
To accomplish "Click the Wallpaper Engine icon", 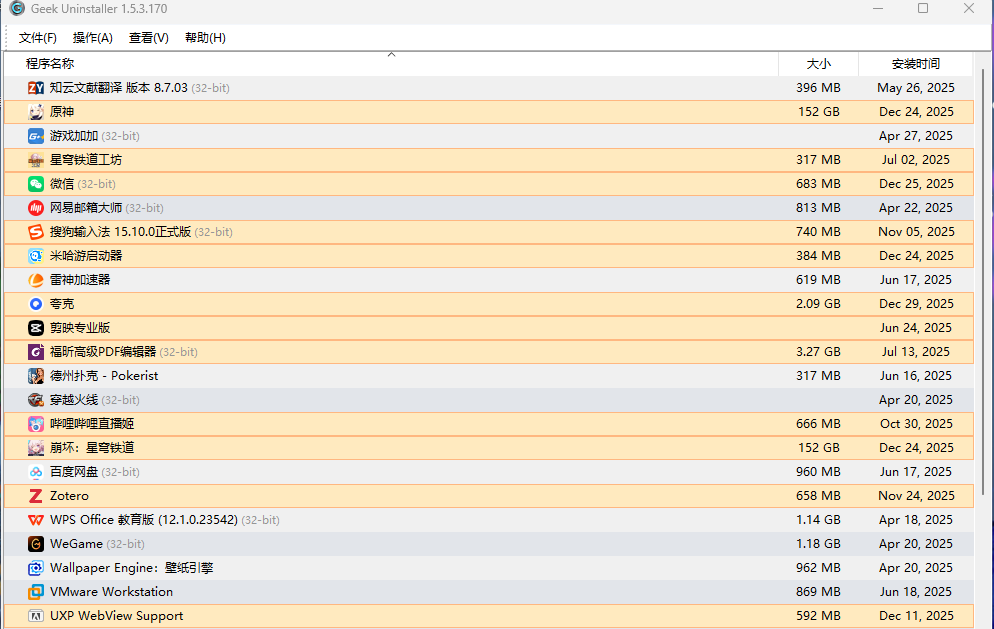I will click(36, 568).
